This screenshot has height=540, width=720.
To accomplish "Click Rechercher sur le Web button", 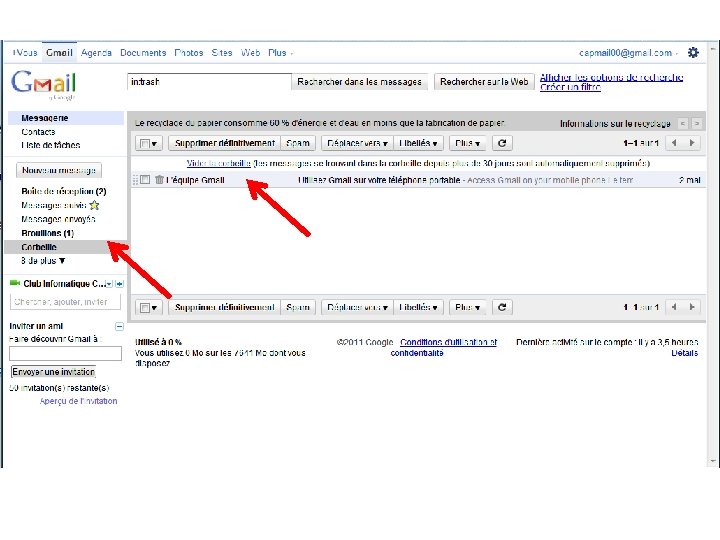I will pyautogui.click(x=484, y=82).
